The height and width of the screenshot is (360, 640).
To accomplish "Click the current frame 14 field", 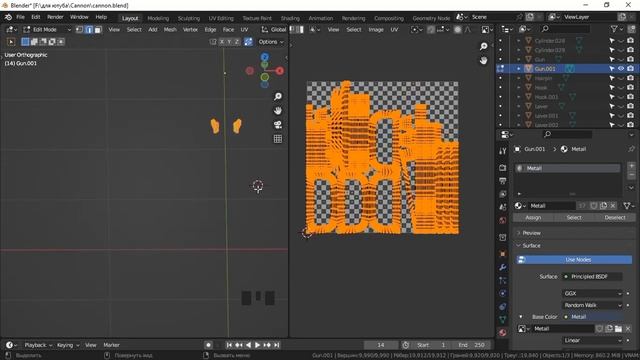I will click(x=380, y=345).
